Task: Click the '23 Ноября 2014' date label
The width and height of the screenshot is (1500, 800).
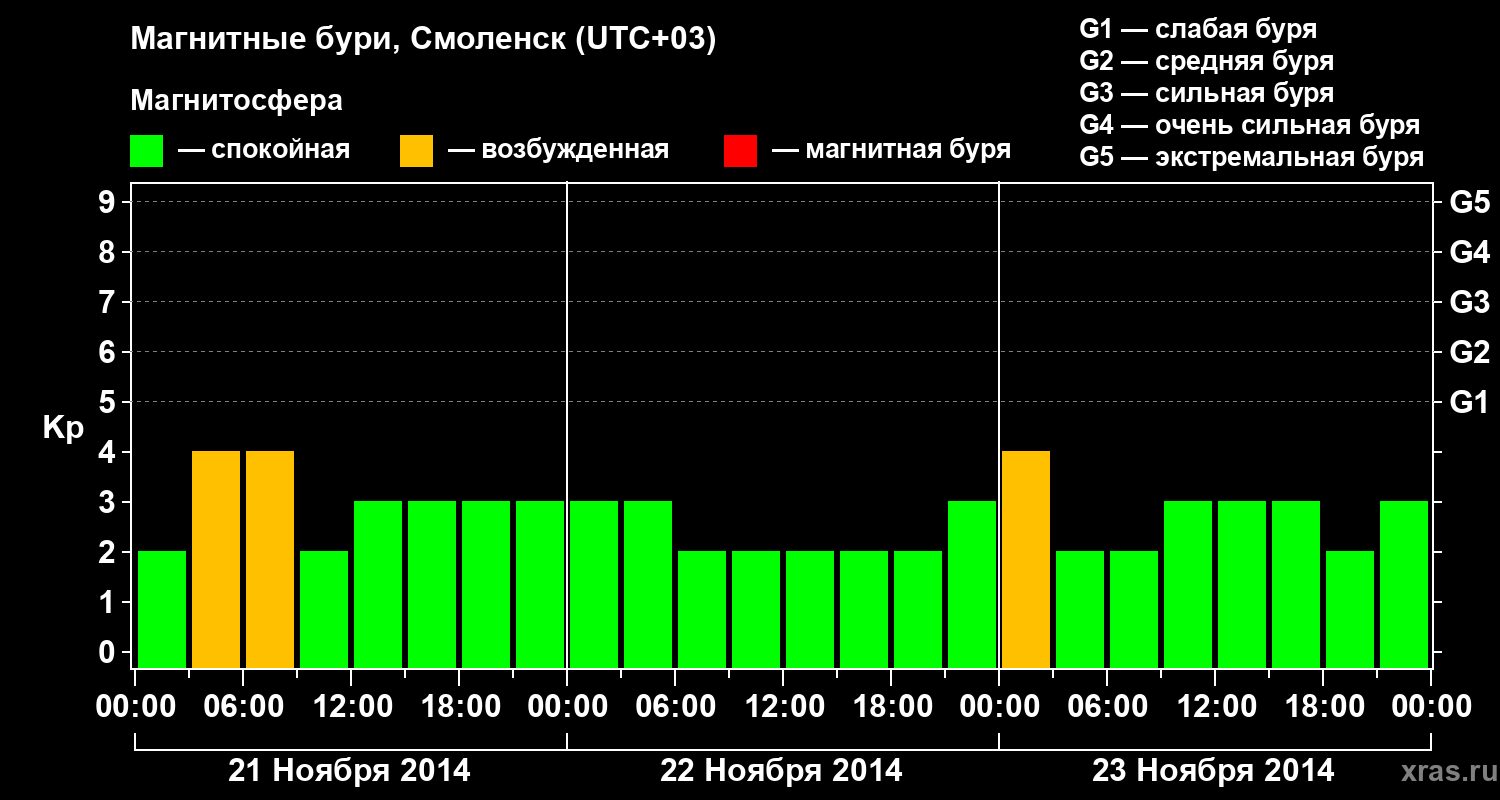Action: coord(1213,770)
